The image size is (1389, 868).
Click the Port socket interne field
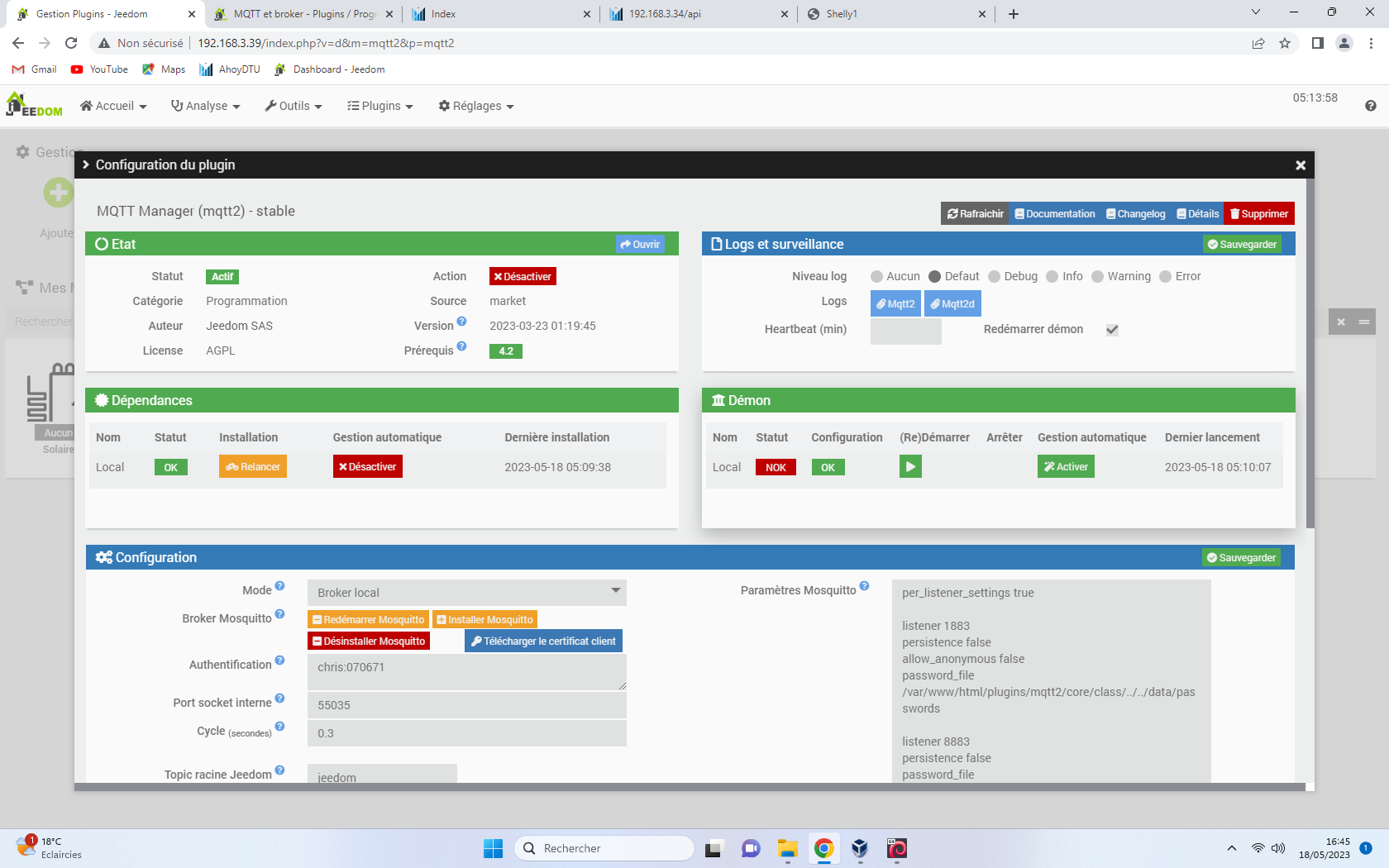467,705
